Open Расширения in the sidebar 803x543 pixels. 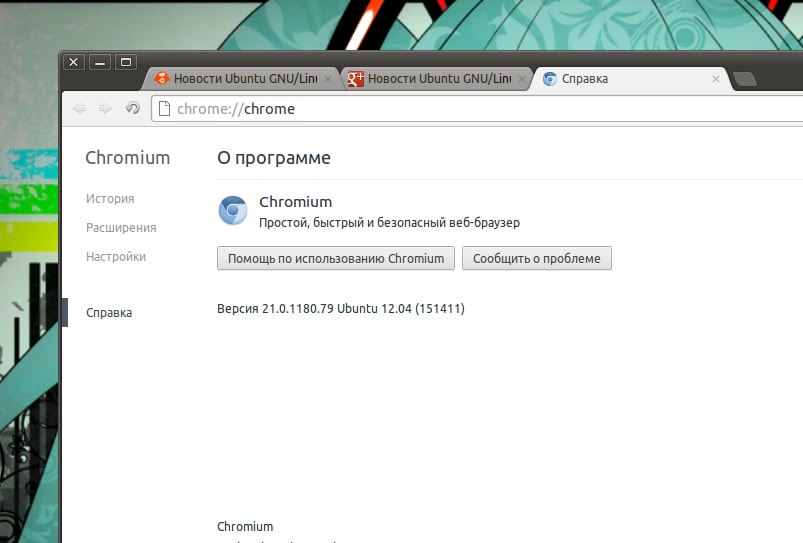[x=121, y=228]
